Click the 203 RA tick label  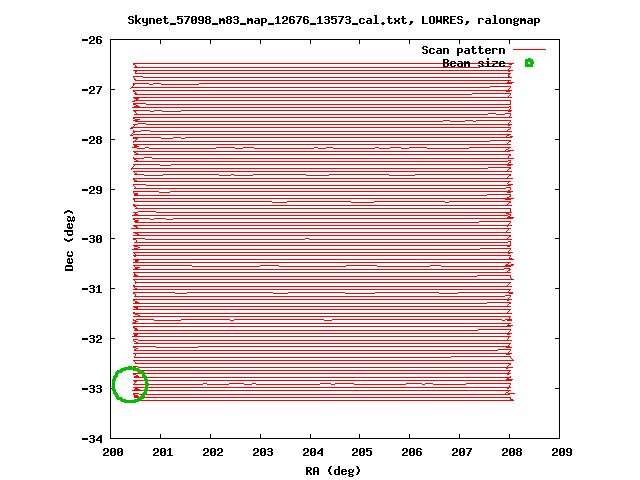(x=263, y=452)
